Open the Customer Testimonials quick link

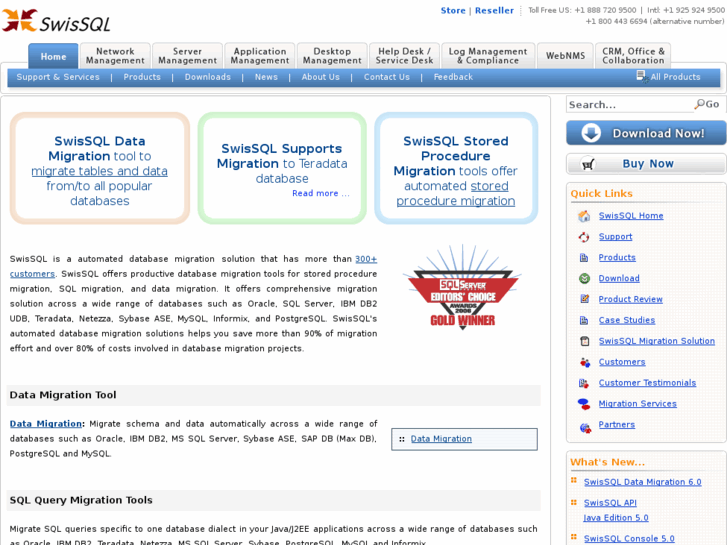tap(647, 383)
